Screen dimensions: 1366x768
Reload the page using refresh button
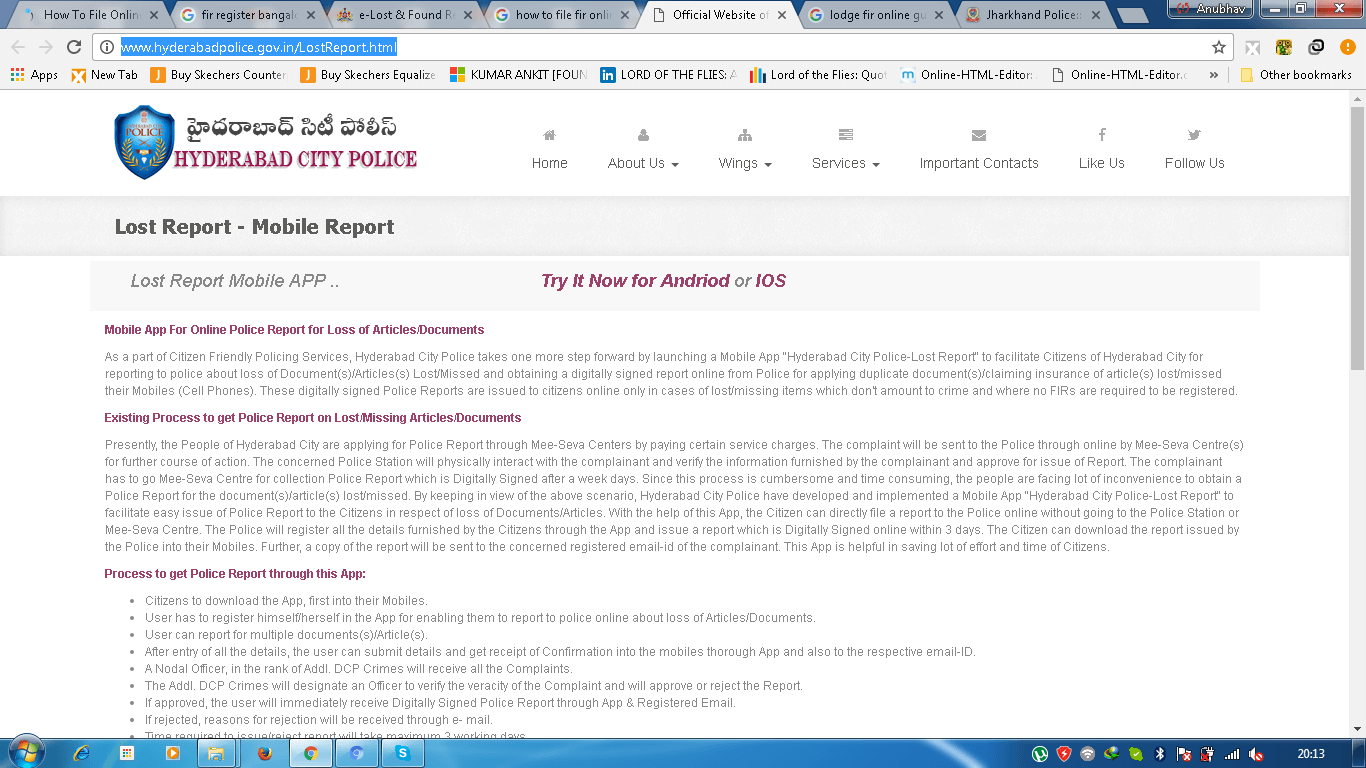coord(73,47)
